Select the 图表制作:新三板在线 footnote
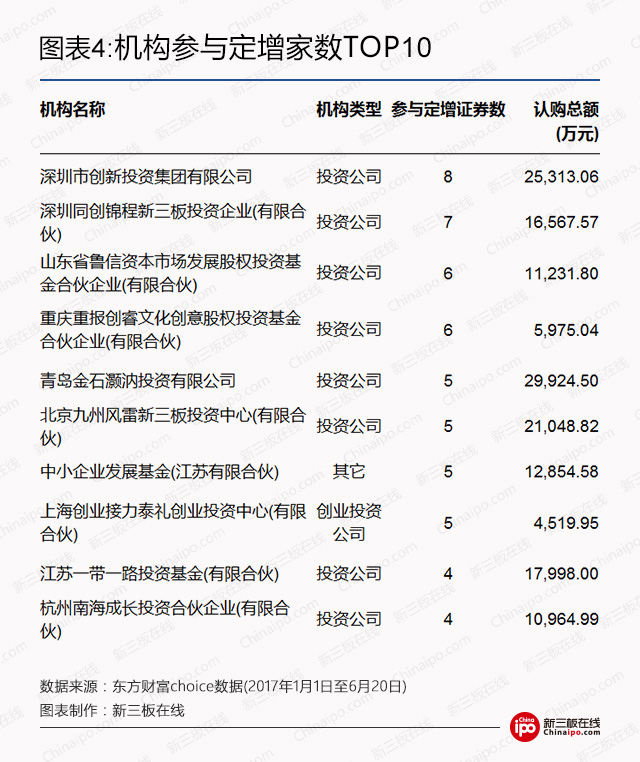The image size is (640, 762). click(112, 710)
